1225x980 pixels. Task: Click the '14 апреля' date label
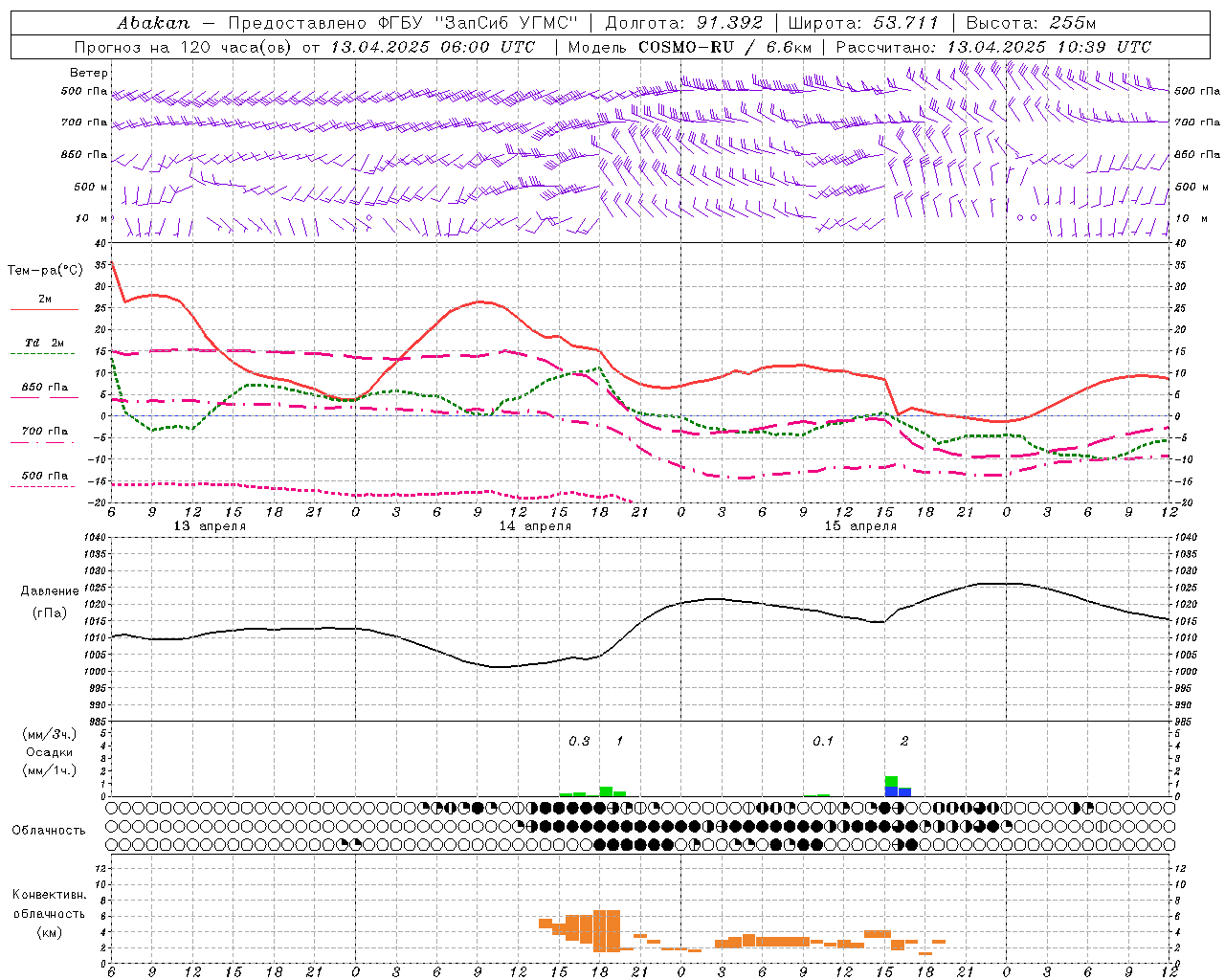535,526
